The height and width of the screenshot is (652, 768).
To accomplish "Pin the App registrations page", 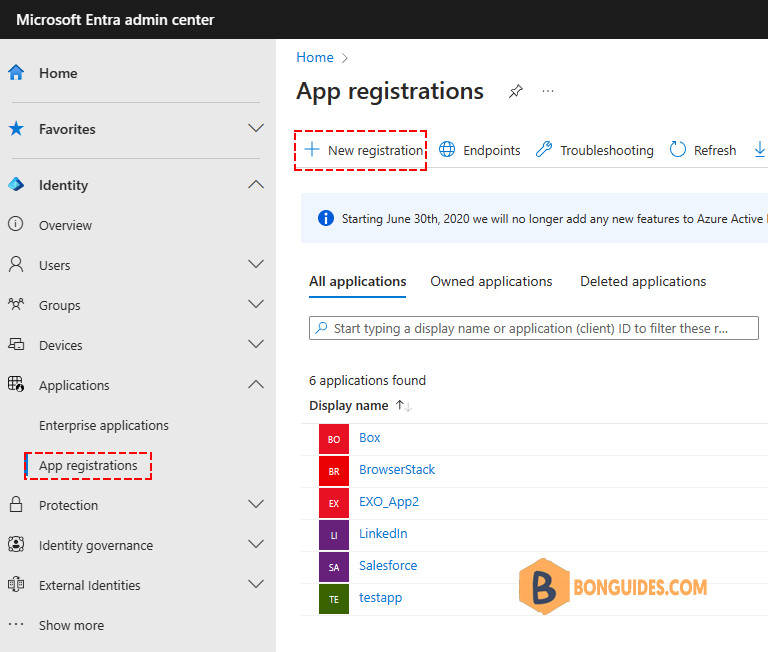I will [x=515, y=91].
